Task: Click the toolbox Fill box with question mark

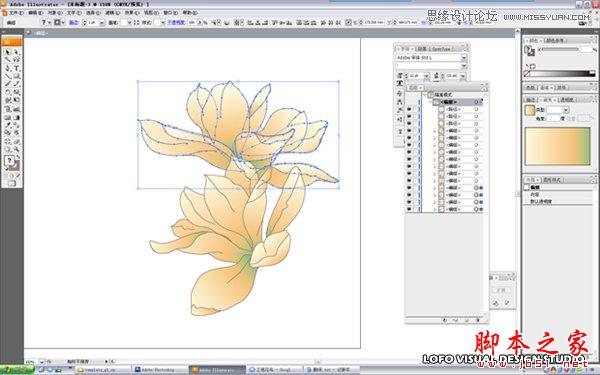Action: pos(9,160)
